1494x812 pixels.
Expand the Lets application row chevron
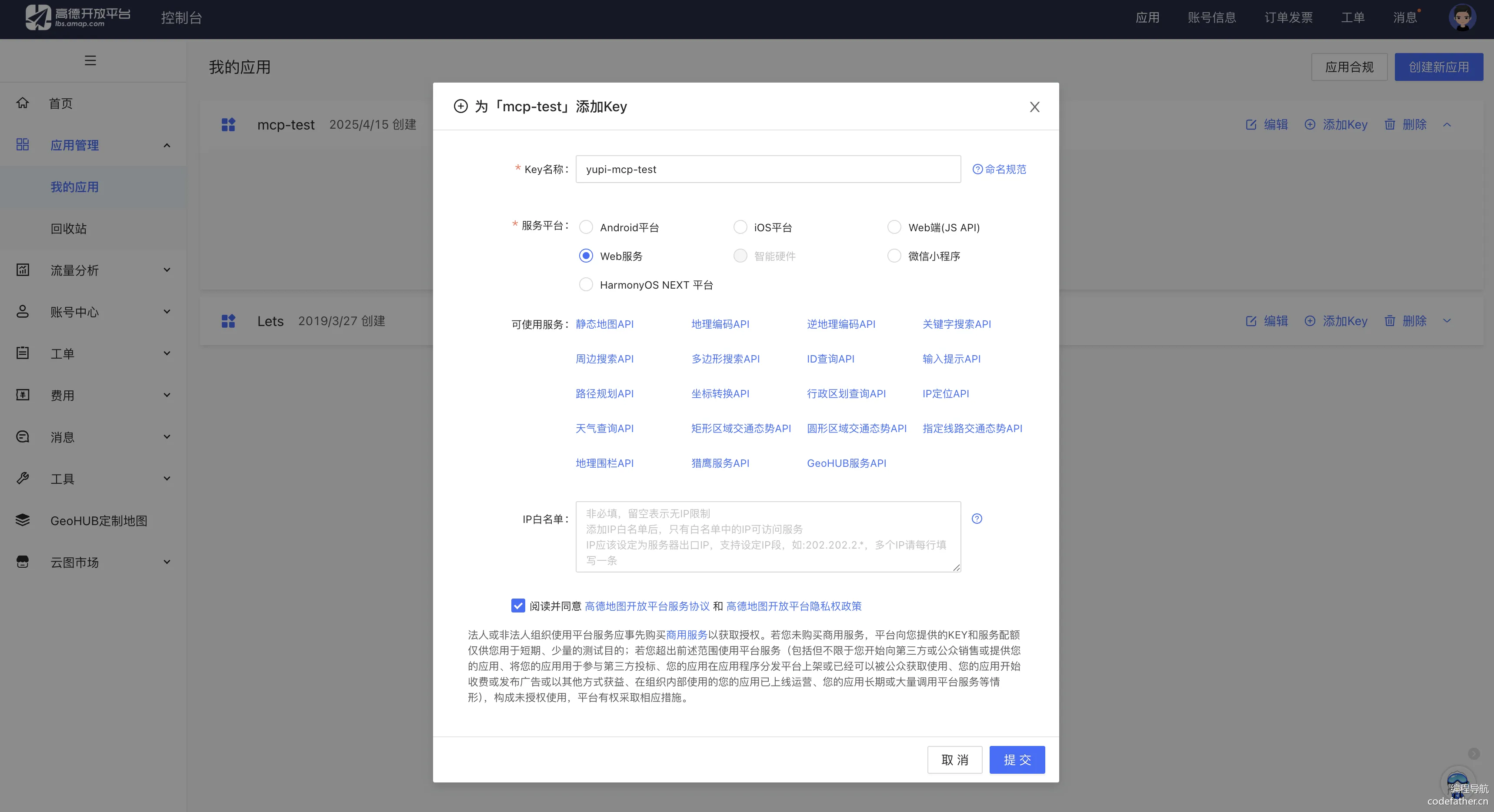(1447, 321)
